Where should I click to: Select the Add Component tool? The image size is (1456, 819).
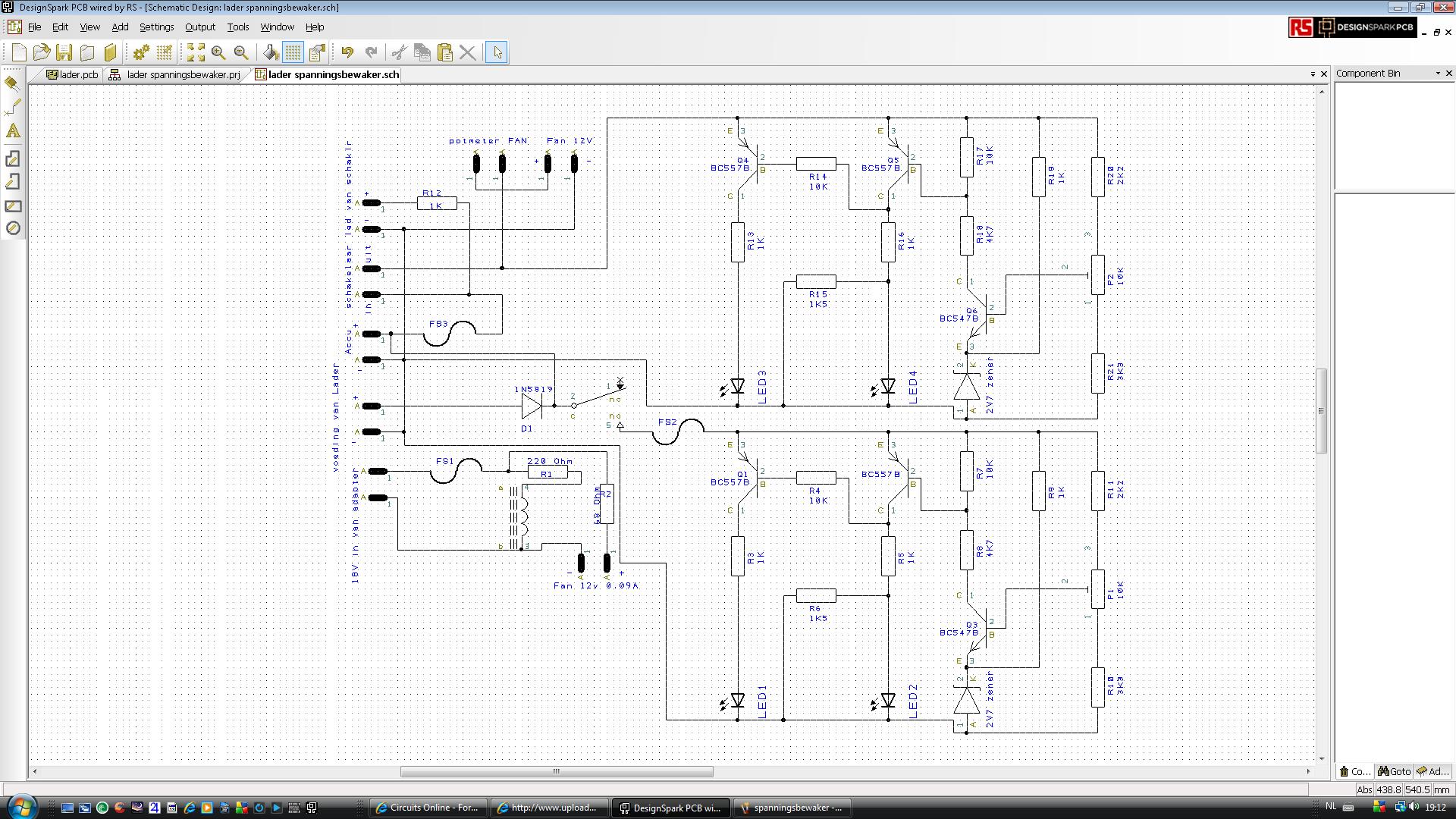[12, 83]
